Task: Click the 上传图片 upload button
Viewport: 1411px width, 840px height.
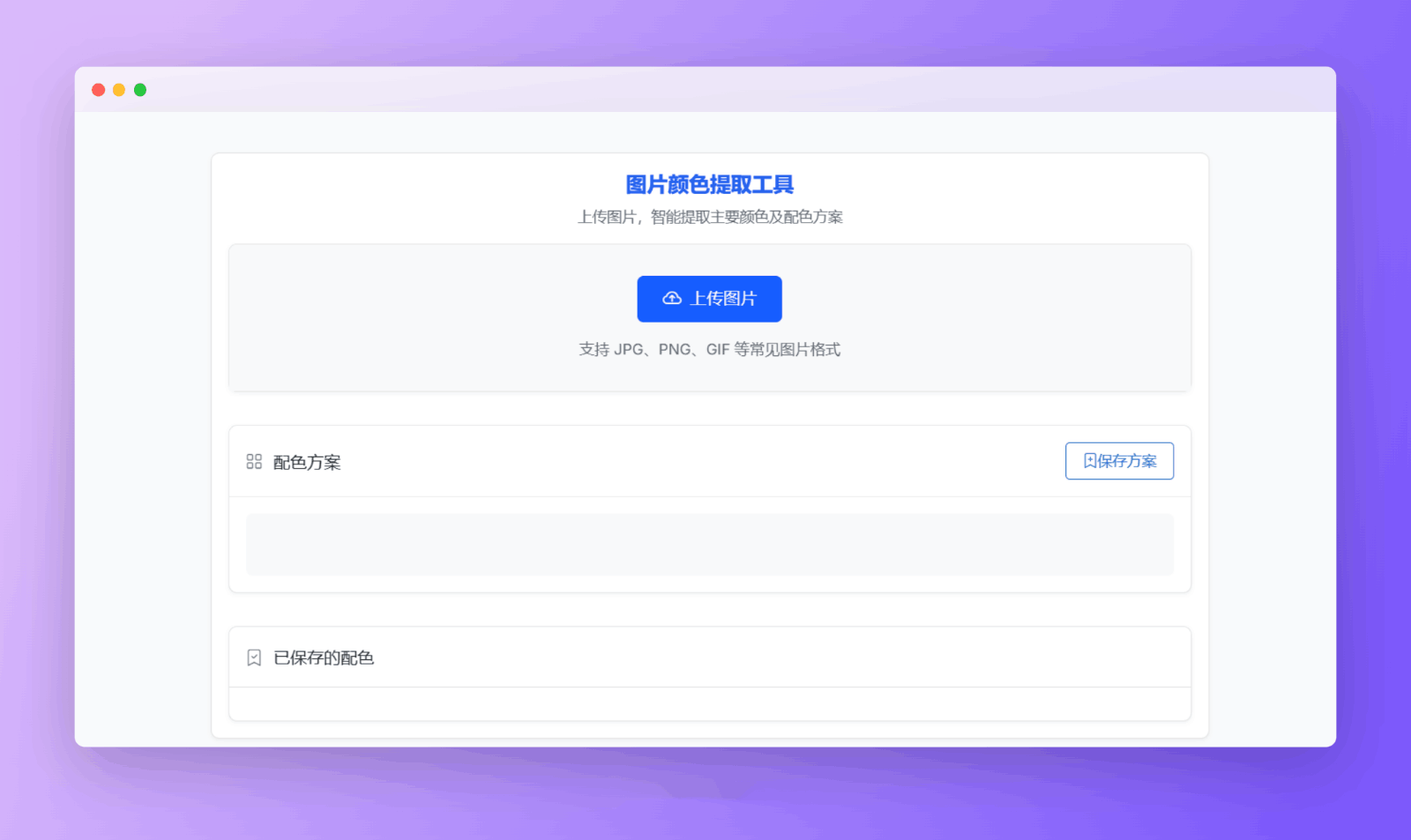Action: tap(709, 299)
